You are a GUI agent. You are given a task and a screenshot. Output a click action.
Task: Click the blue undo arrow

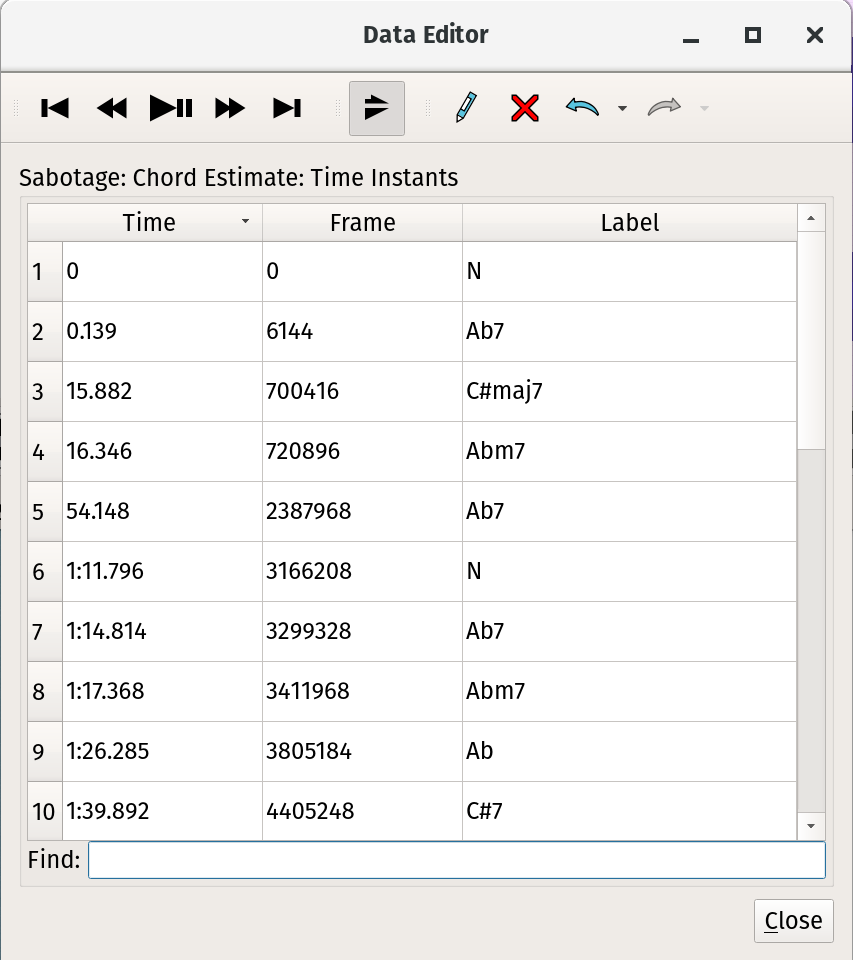click(x=582, y=107)
